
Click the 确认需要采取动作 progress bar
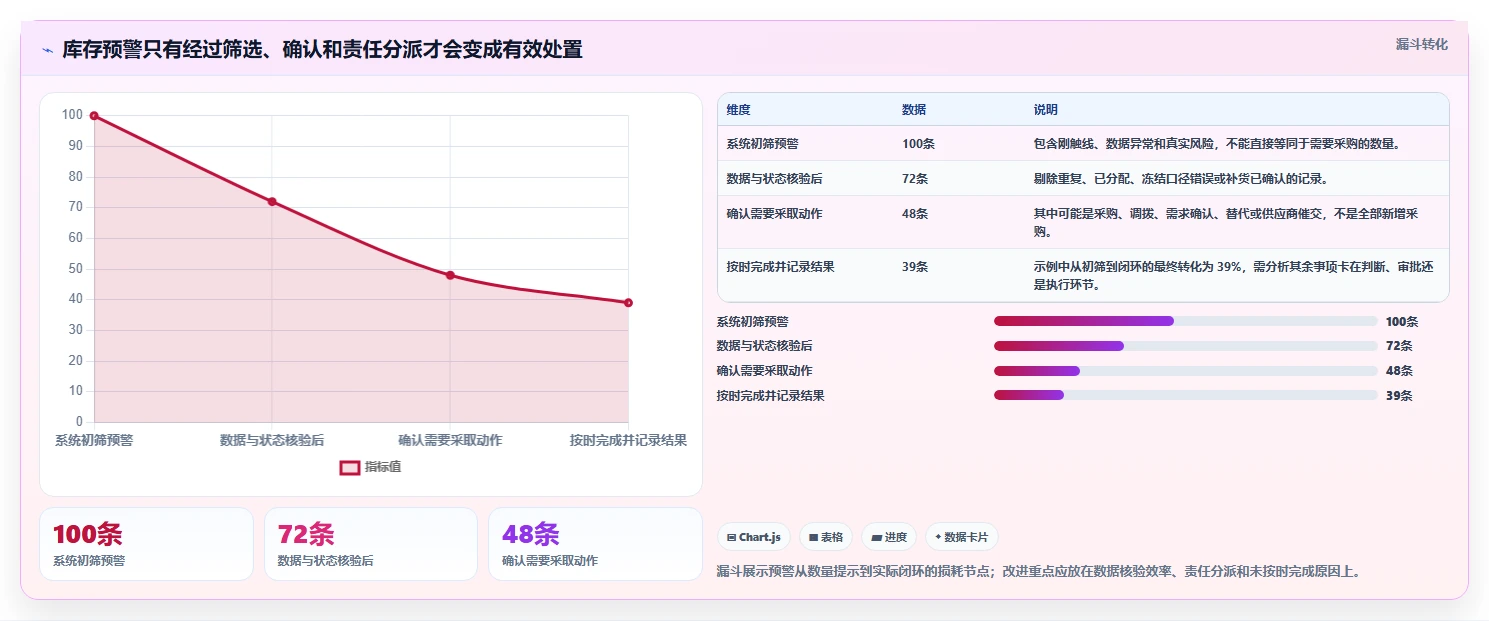(x=1185, y=371)
